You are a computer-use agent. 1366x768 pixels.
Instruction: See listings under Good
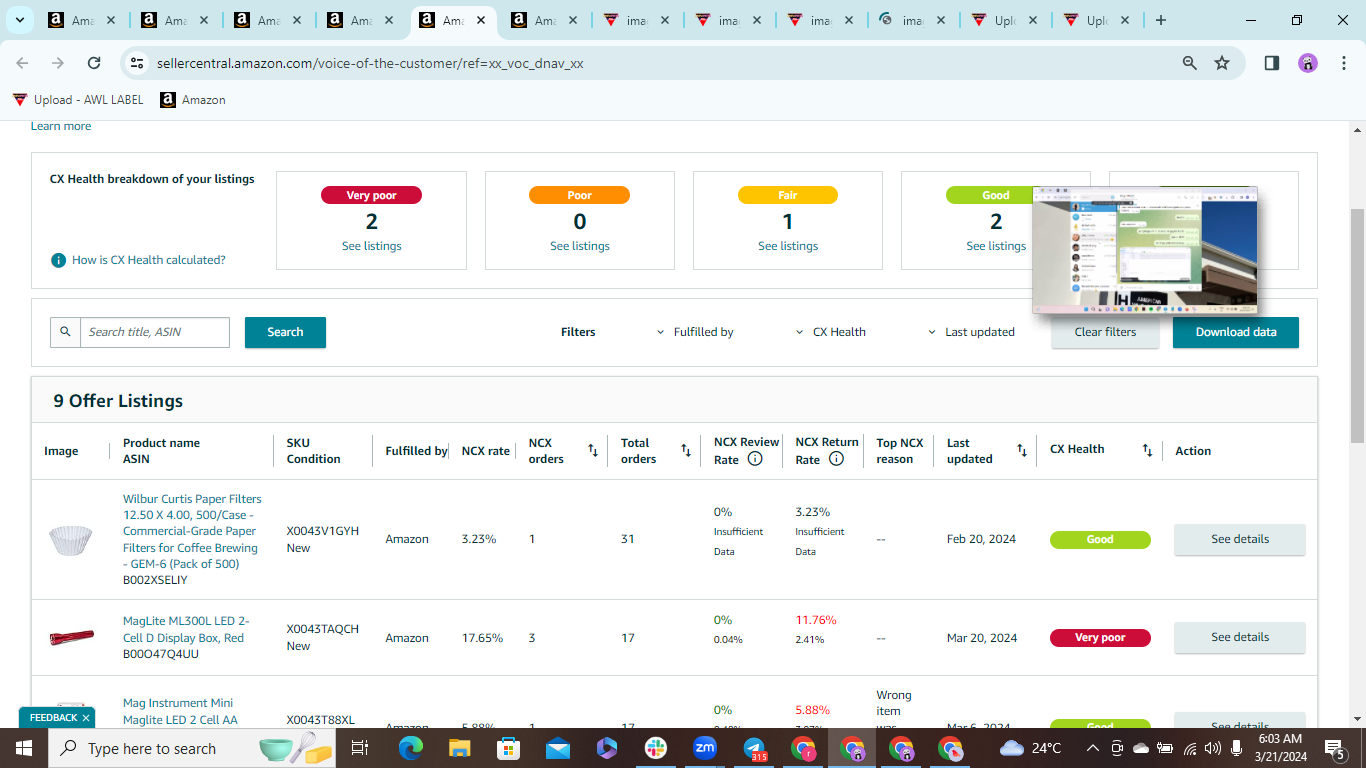coord(996,246)
